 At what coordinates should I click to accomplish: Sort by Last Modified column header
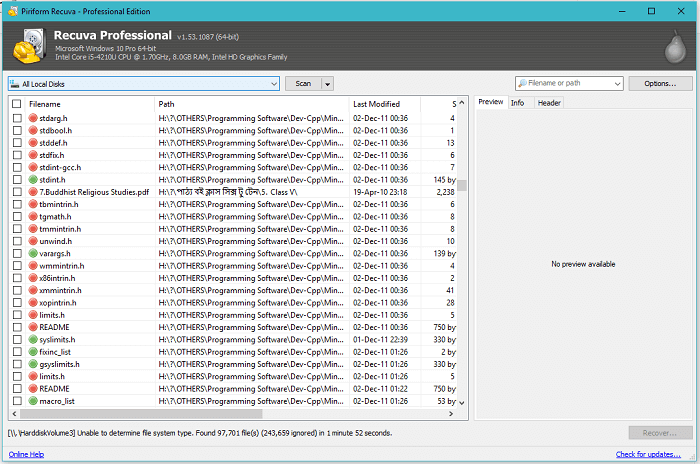click(384, 104)
